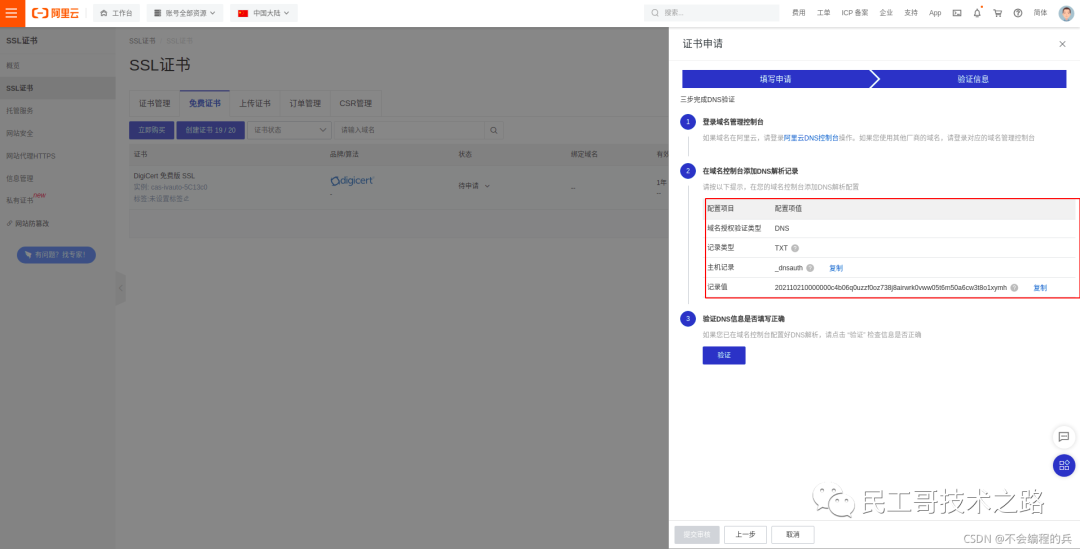Viewport: 1080px width, 549px height.
Task: Expand the 证书状态 filter dropdown
Action: [x=290, y=130]
